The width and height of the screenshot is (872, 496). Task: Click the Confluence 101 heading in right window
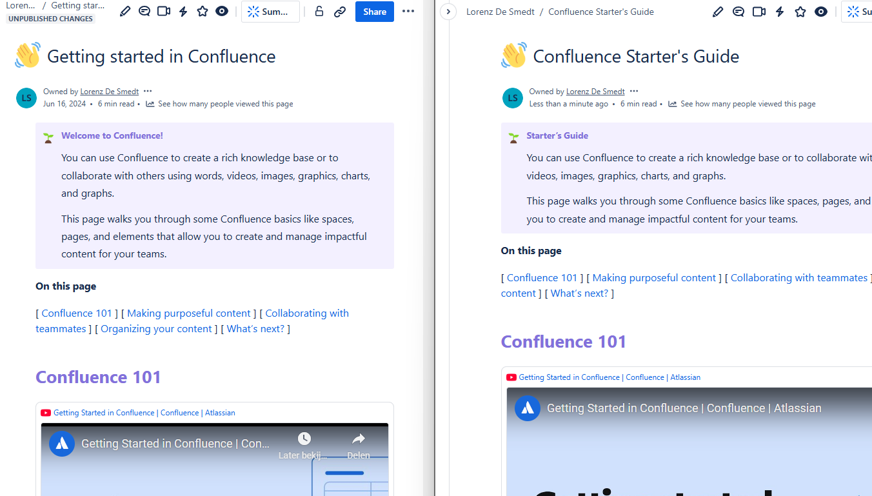click(563, 341)
